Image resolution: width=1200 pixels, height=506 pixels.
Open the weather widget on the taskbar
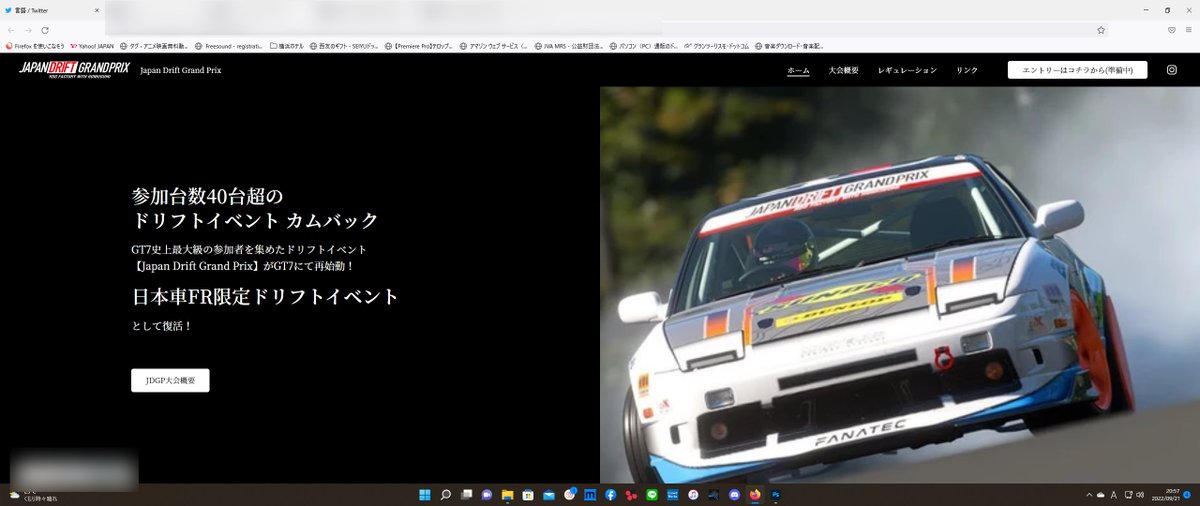pyautogui.click(x=35, y=495)
